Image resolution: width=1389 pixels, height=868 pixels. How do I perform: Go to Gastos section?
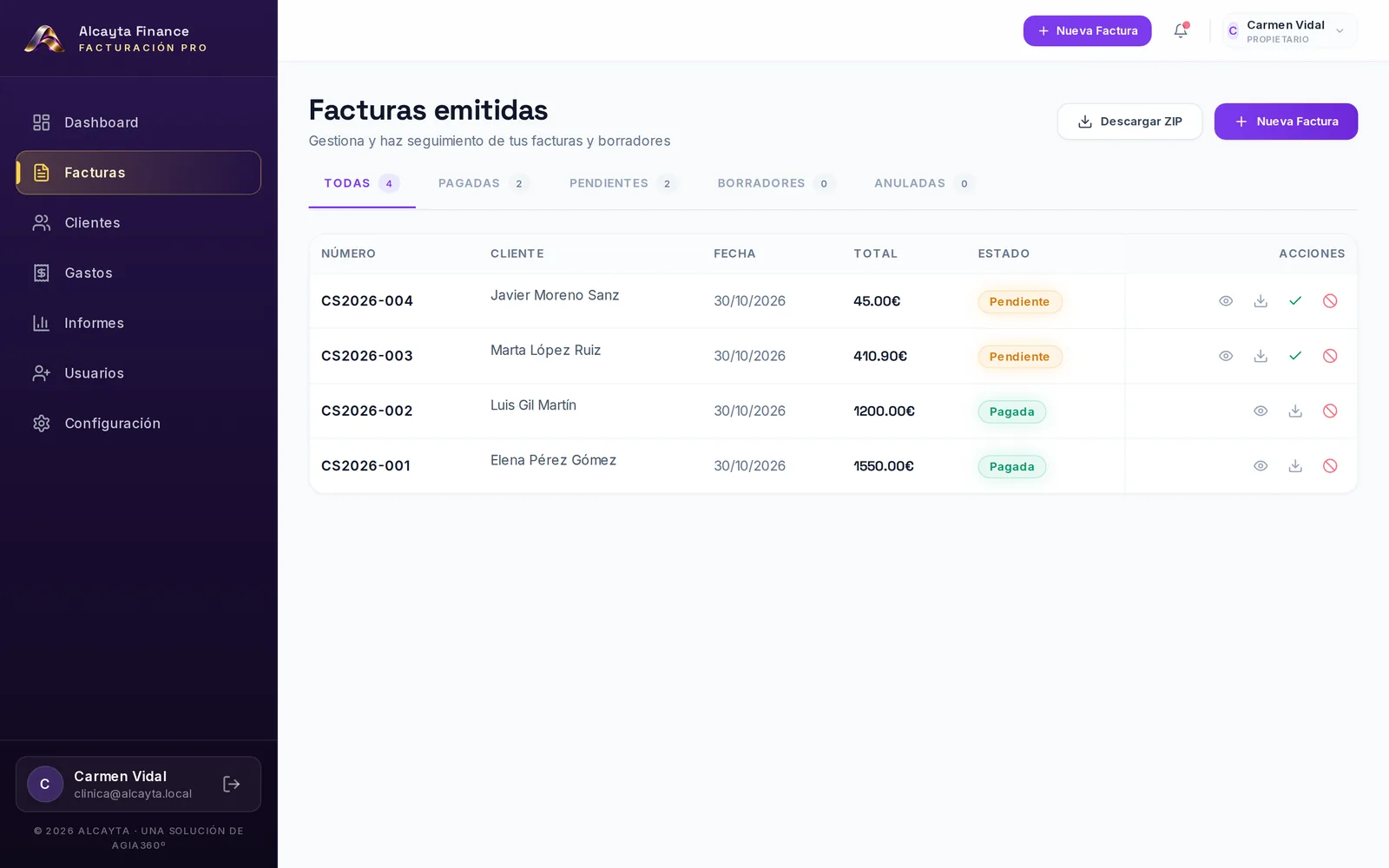(138, 273)
